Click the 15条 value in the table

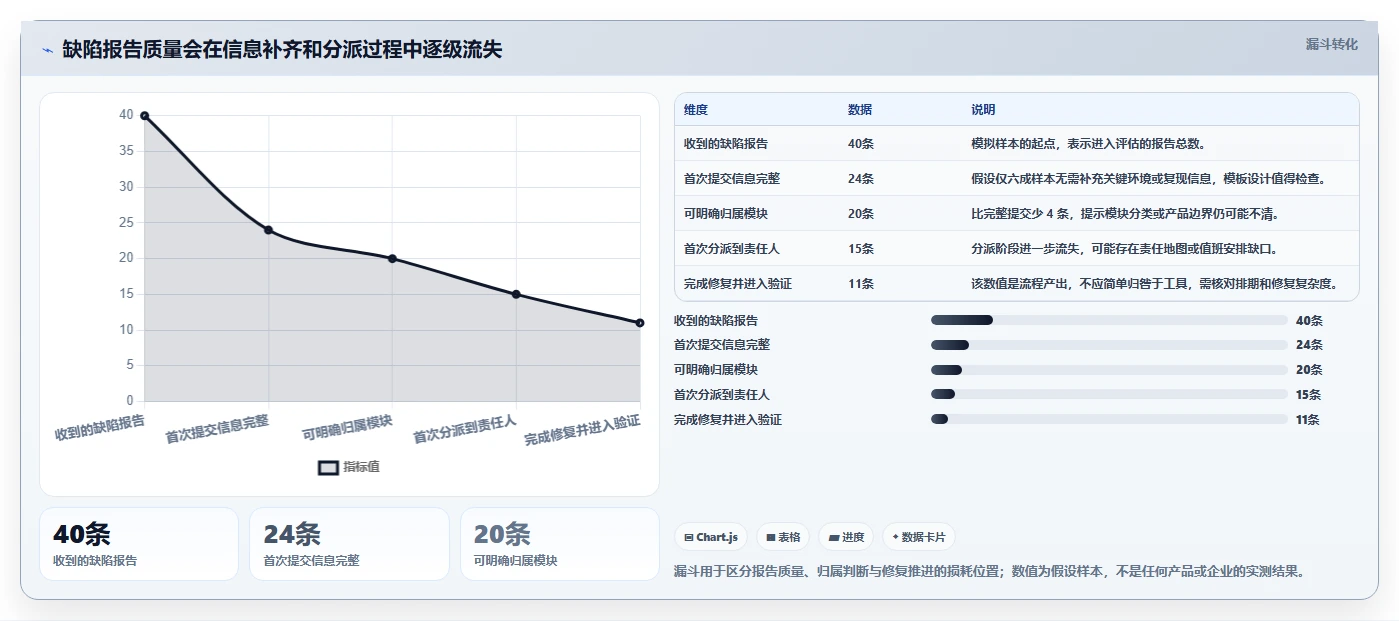pos(861,249)
